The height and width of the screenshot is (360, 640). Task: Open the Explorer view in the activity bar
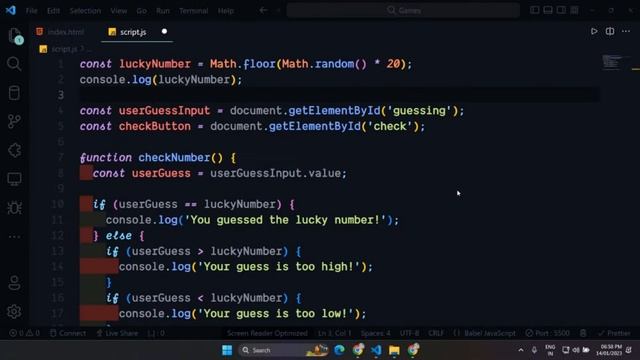pos(15,36)
